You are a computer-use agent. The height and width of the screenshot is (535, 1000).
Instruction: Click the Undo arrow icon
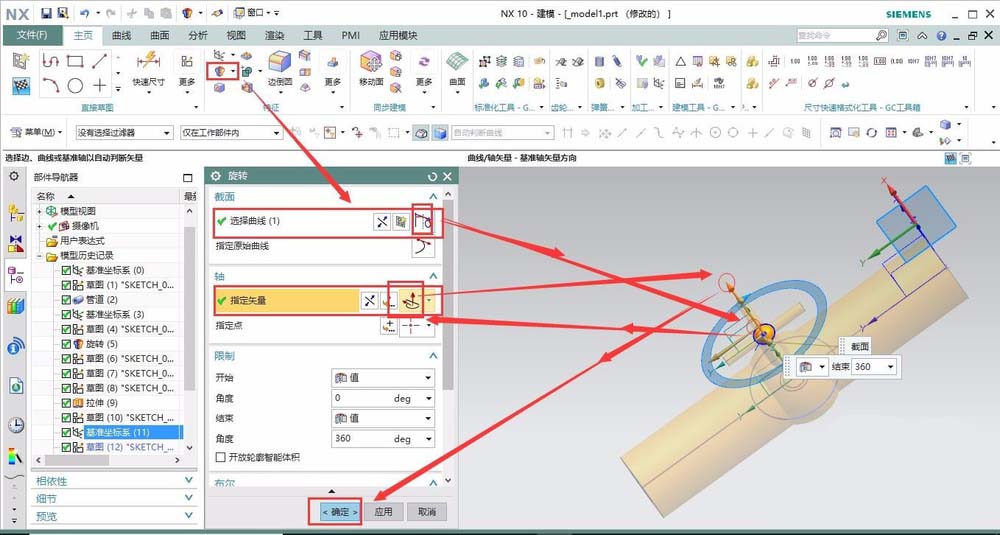coord(84,13)
